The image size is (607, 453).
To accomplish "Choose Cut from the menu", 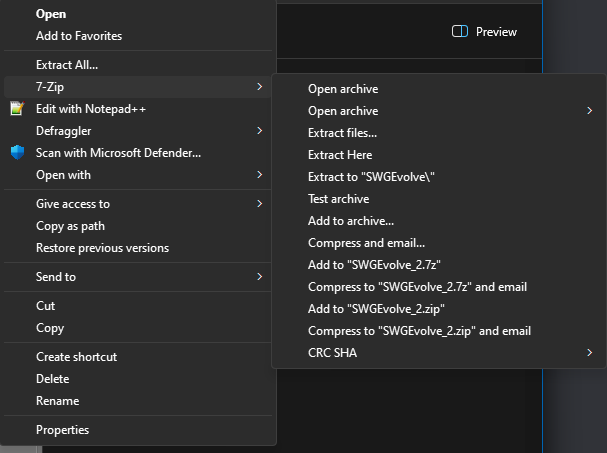I will [x=138, y=305].
